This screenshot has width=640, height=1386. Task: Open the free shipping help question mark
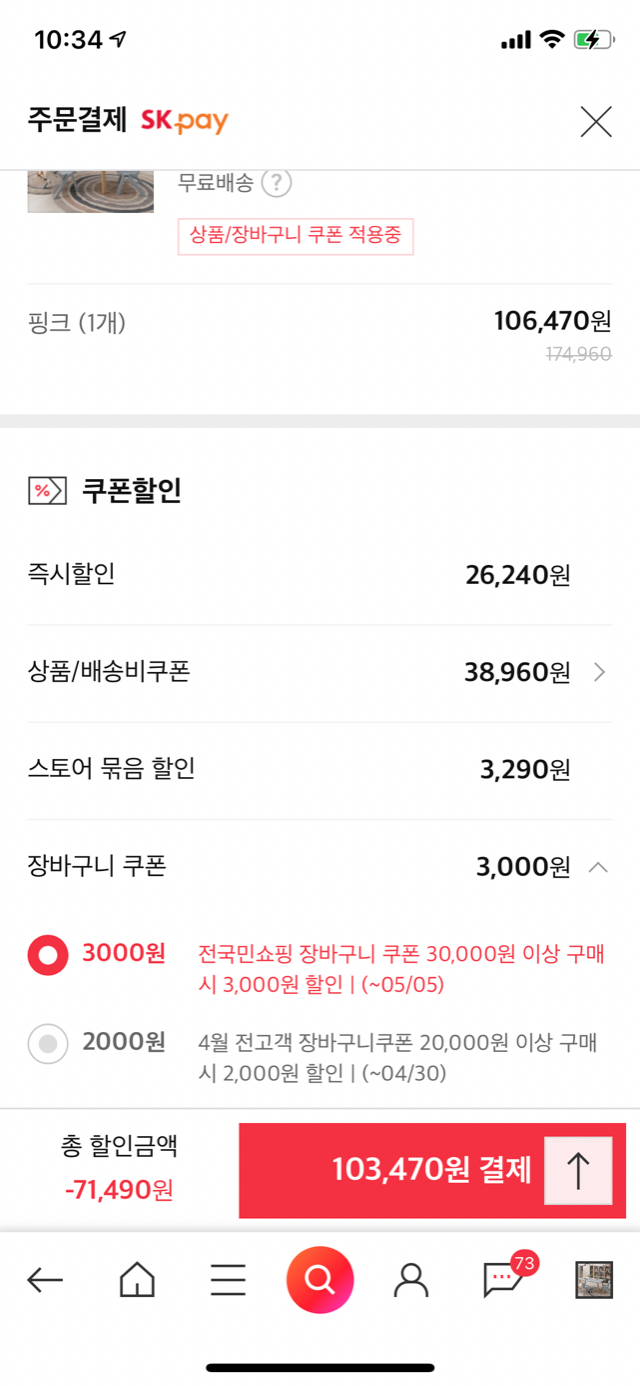277,184
